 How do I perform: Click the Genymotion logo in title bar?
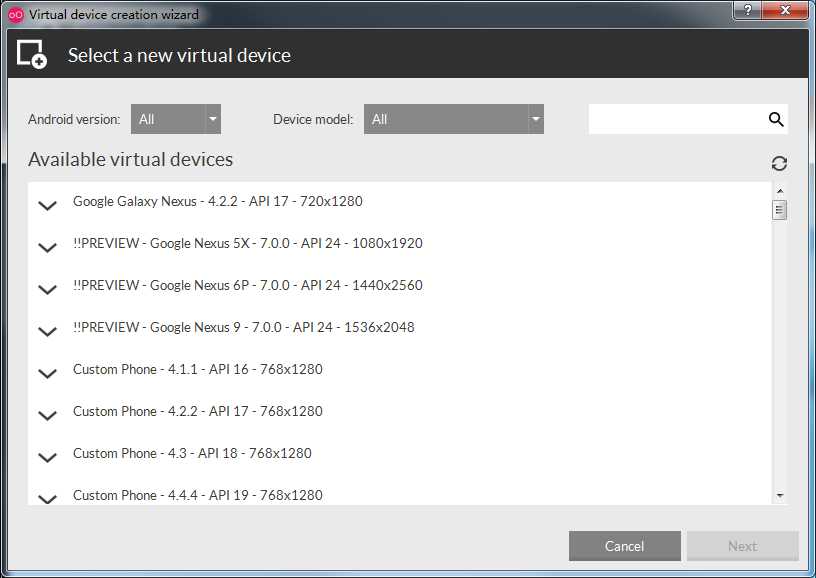16,15
